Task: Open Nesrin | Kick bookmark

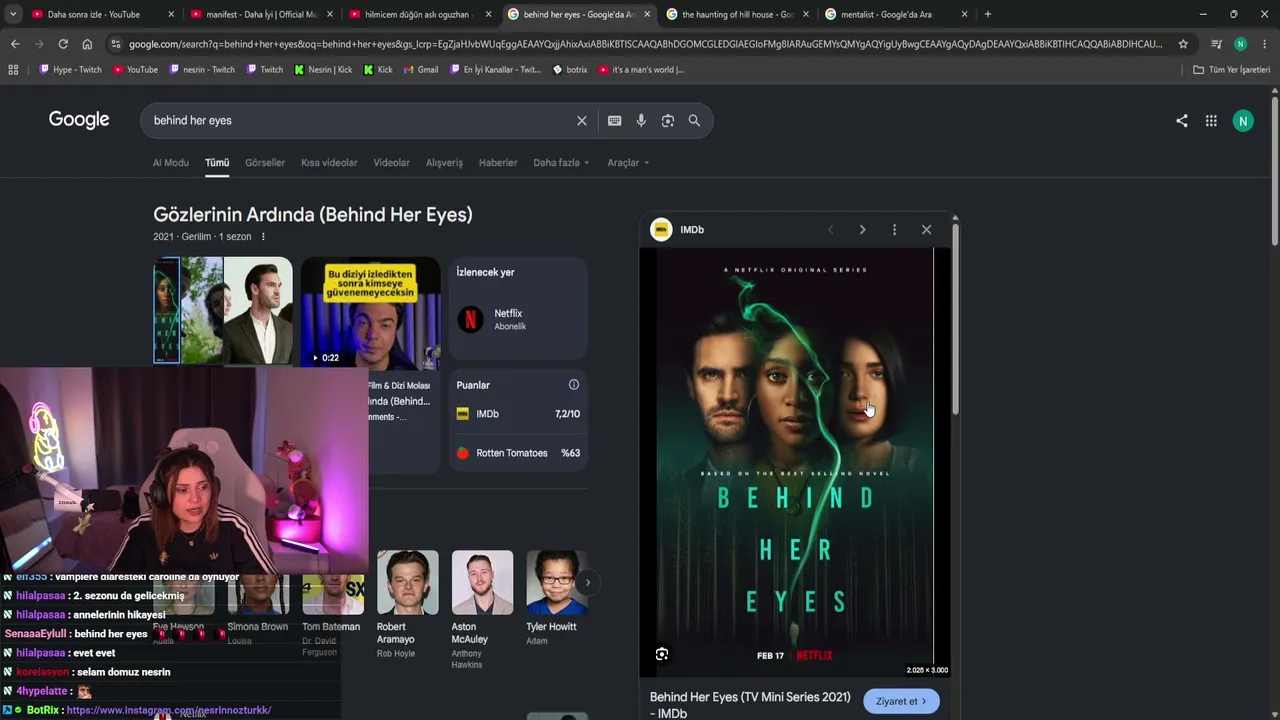Action: tap(323, 70)
